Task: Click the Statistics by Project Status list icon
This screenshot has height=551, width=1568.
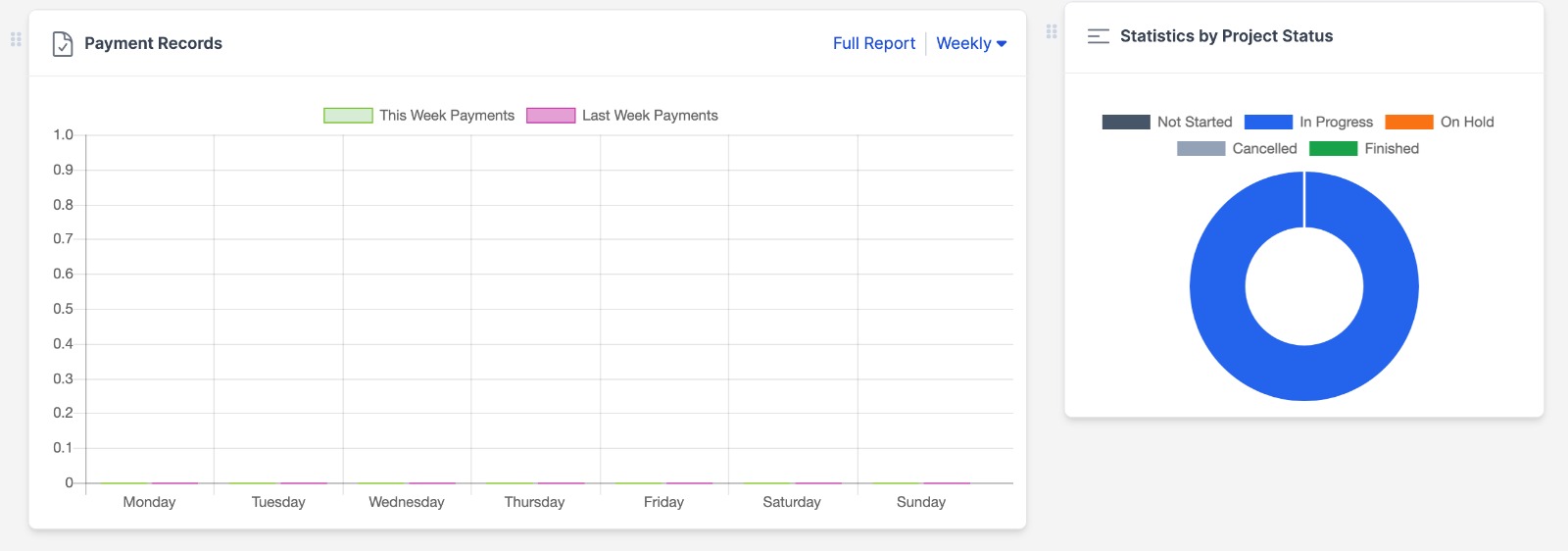Action: tap(1099, 36)
